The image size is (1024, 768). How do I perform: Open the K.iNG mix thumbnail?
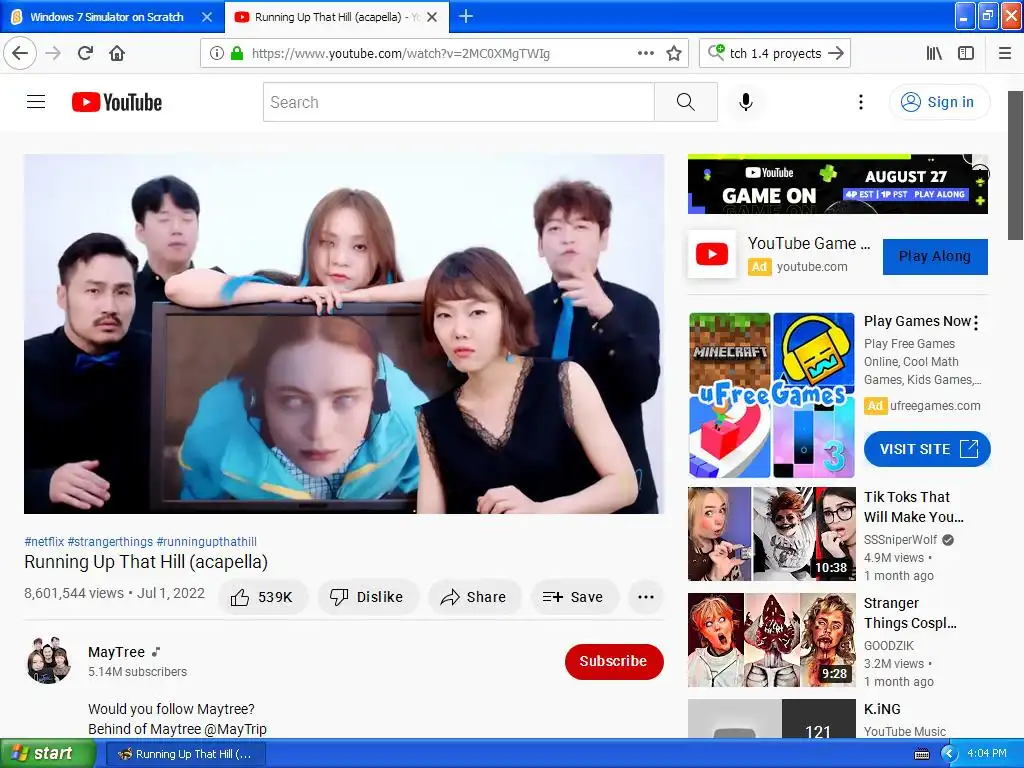pyautogui.click(x=772, y=719)
